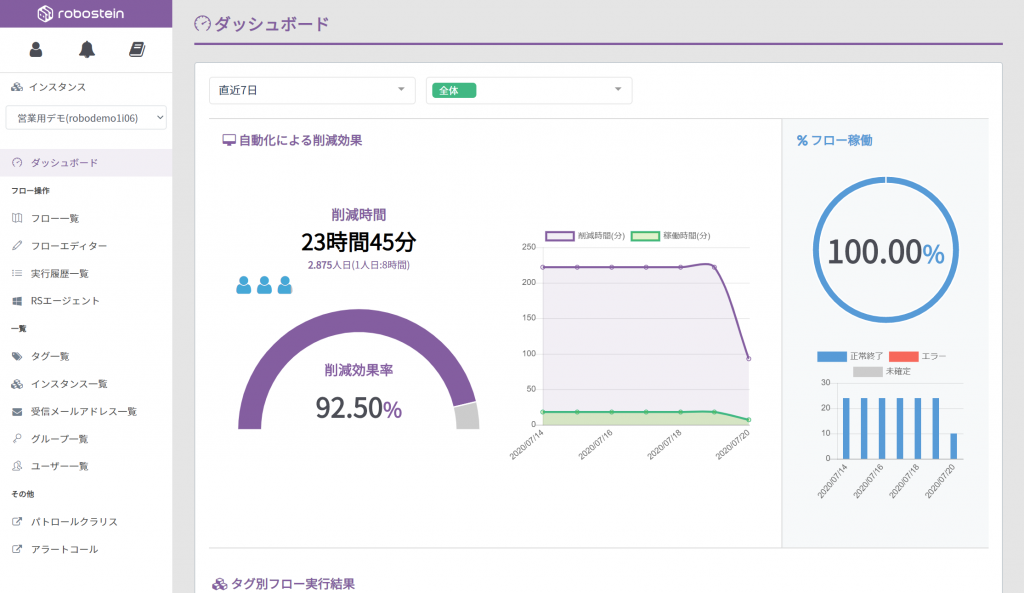1024x593 pixels.
Task: Click the monitor icon beside 自動化による削減効果
Action: (229, 140)
